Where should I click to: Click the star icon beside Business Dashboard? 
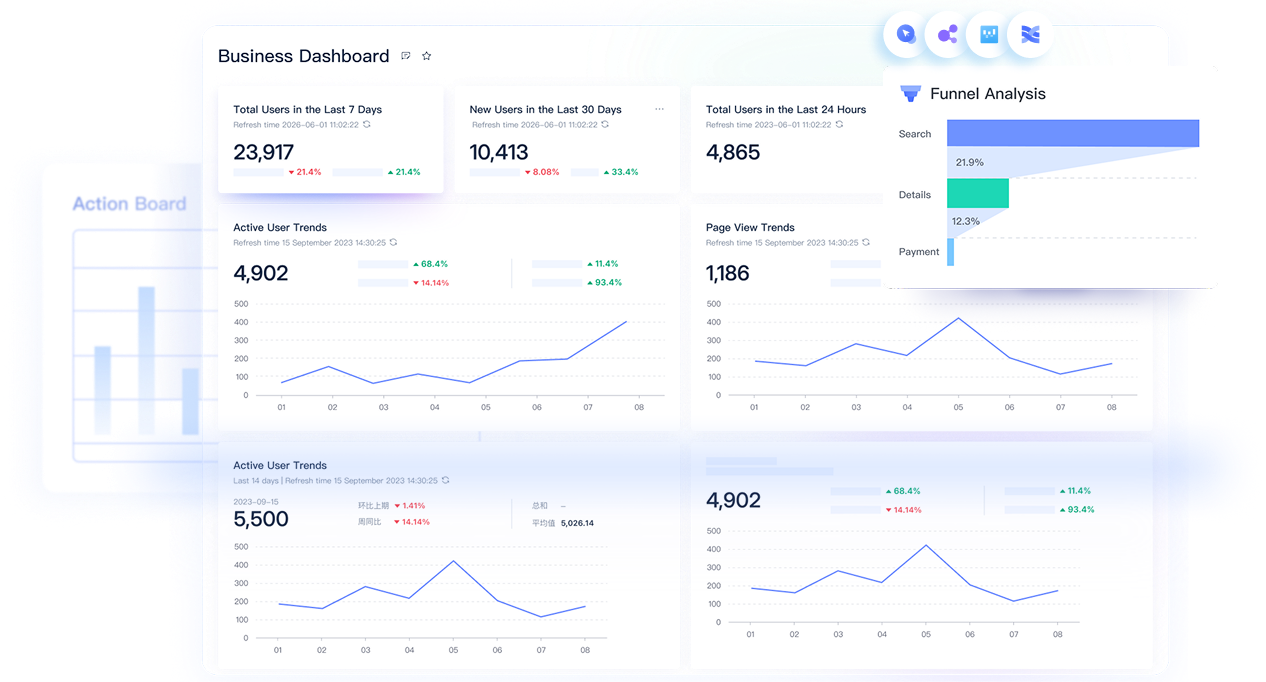tap(426, 56)
